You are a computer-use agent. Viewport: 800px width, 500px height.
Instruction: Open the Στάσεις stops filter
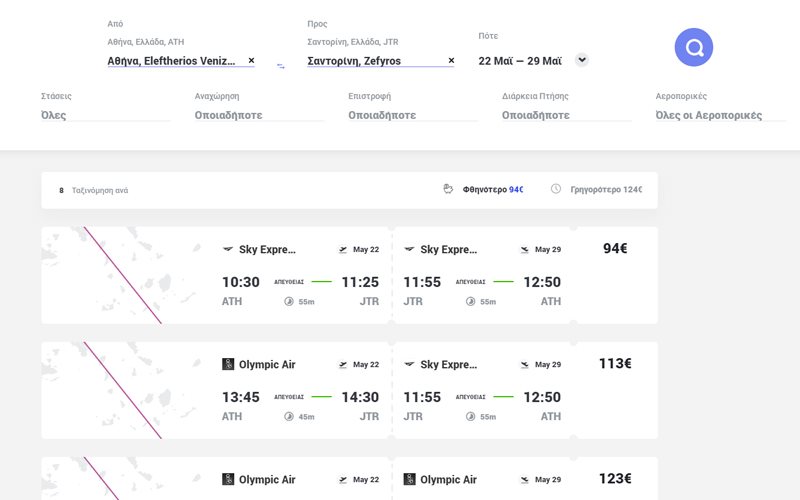105,115
